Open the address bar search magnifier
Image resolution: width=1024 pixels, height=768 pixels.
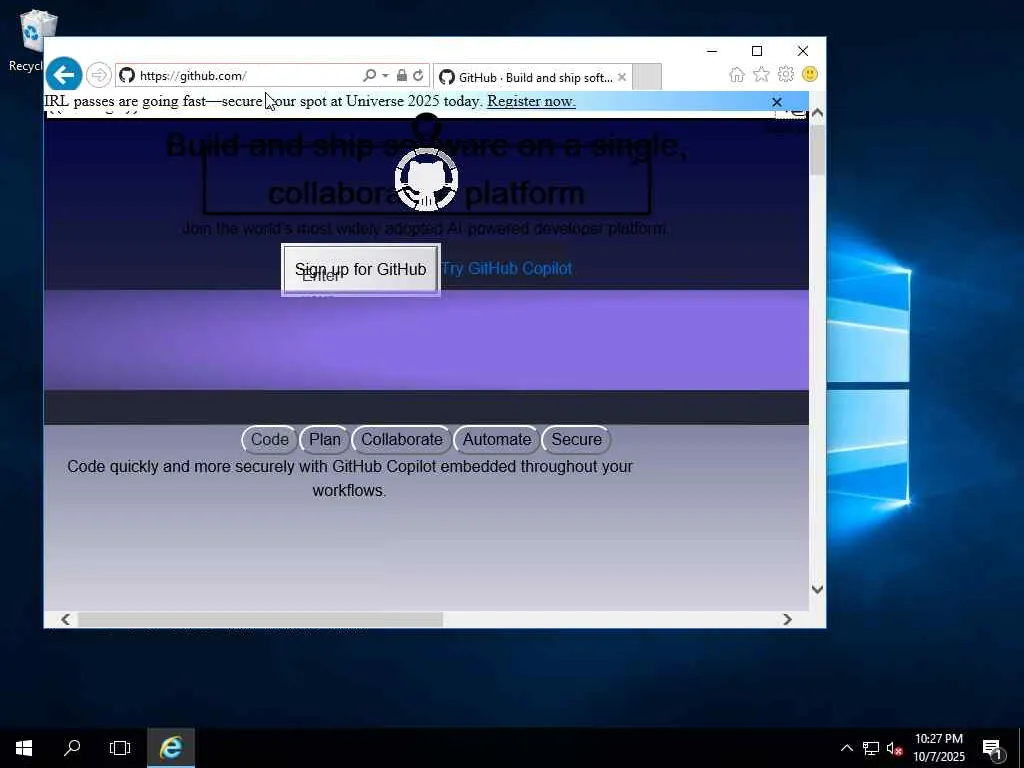[x=369, y=76]
